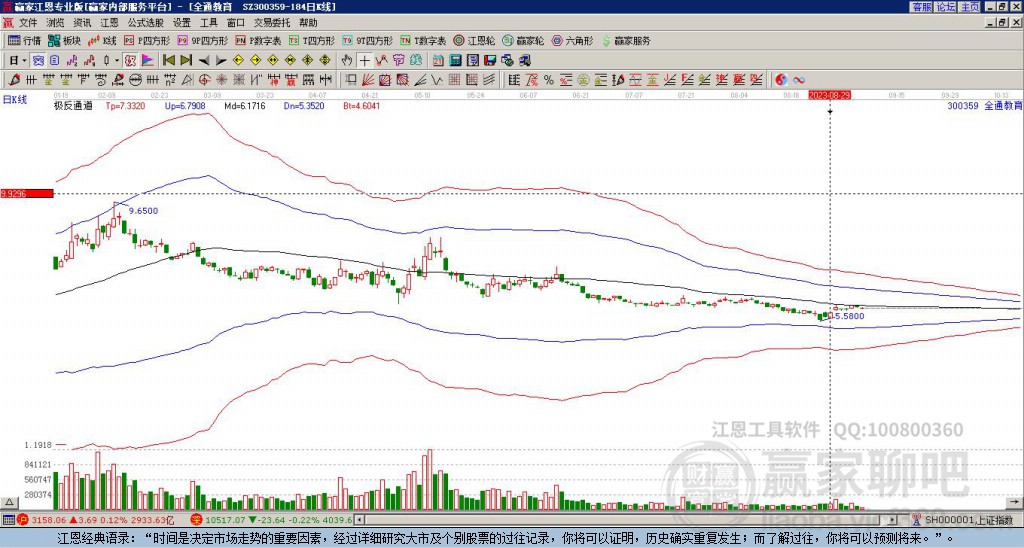The height and width of the screenshot is (548, 1024).
Task: Expand the triangle button beside volume panel
Action: tap(9, 502)
